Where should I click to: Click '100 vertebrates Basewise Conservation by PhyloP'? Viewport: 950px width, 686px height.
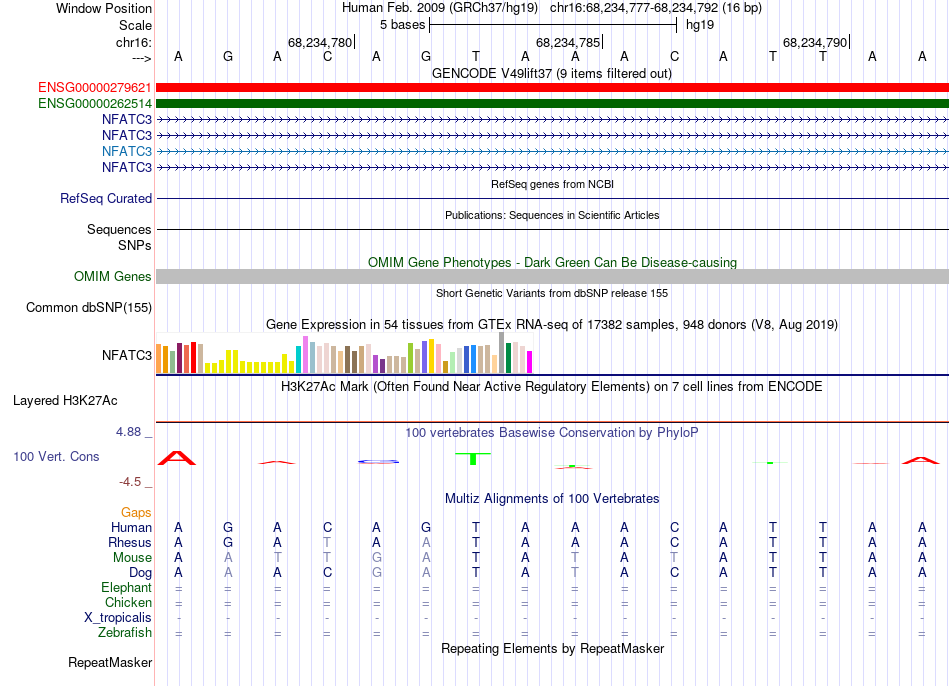[552, 433]
